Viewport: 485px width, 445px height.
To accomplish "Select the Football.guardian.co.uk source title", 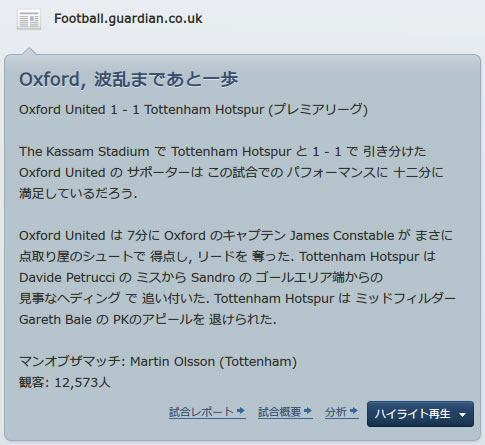I will [128, 19].
